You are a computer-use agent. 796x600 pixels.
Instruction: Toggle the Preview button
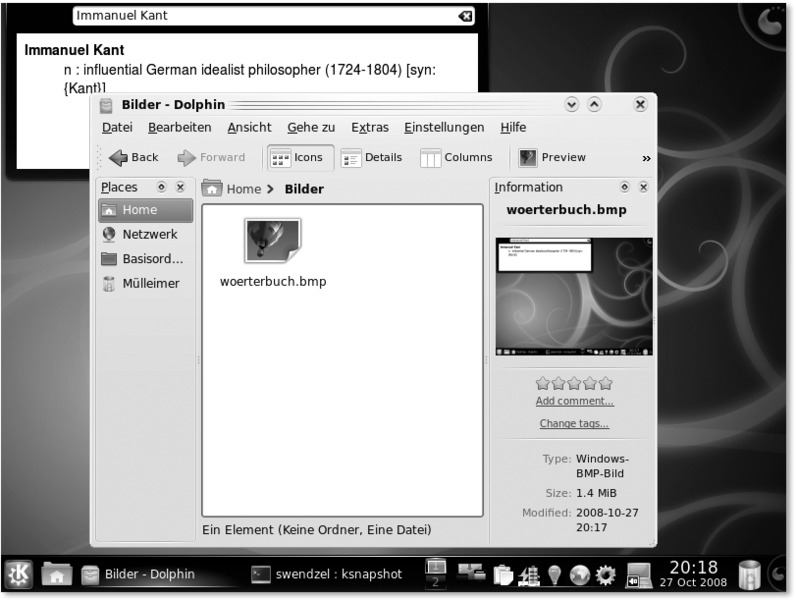click(x=552, y=158)
